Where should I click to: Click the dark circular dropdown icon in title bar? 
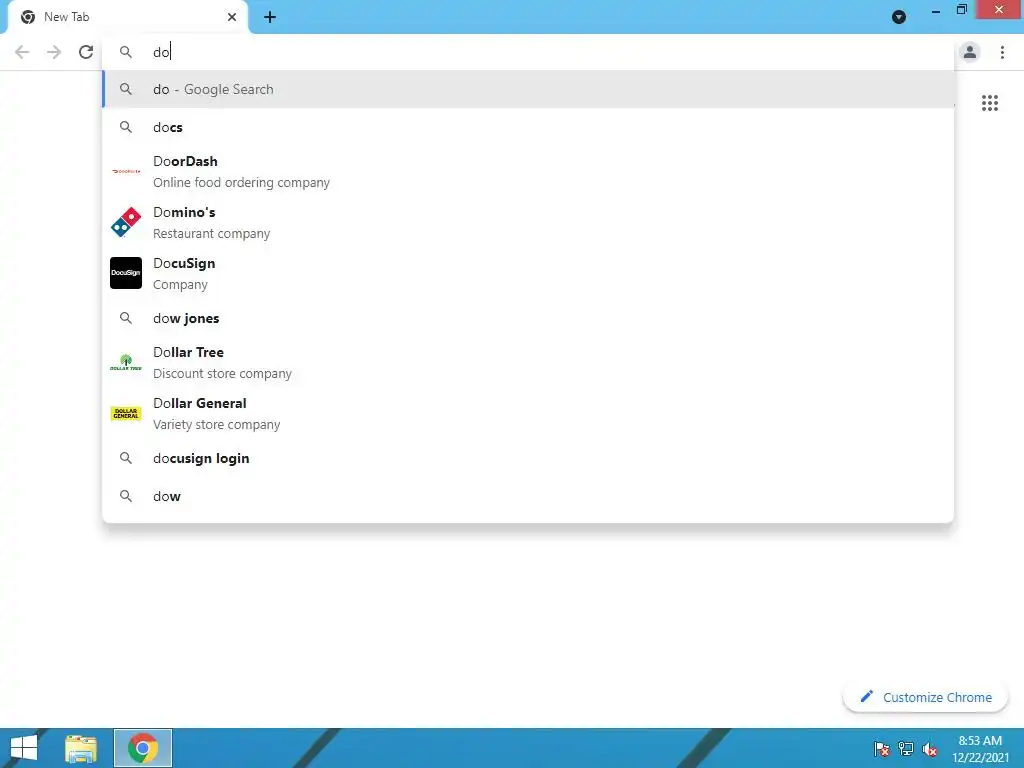tap(899, 17)
